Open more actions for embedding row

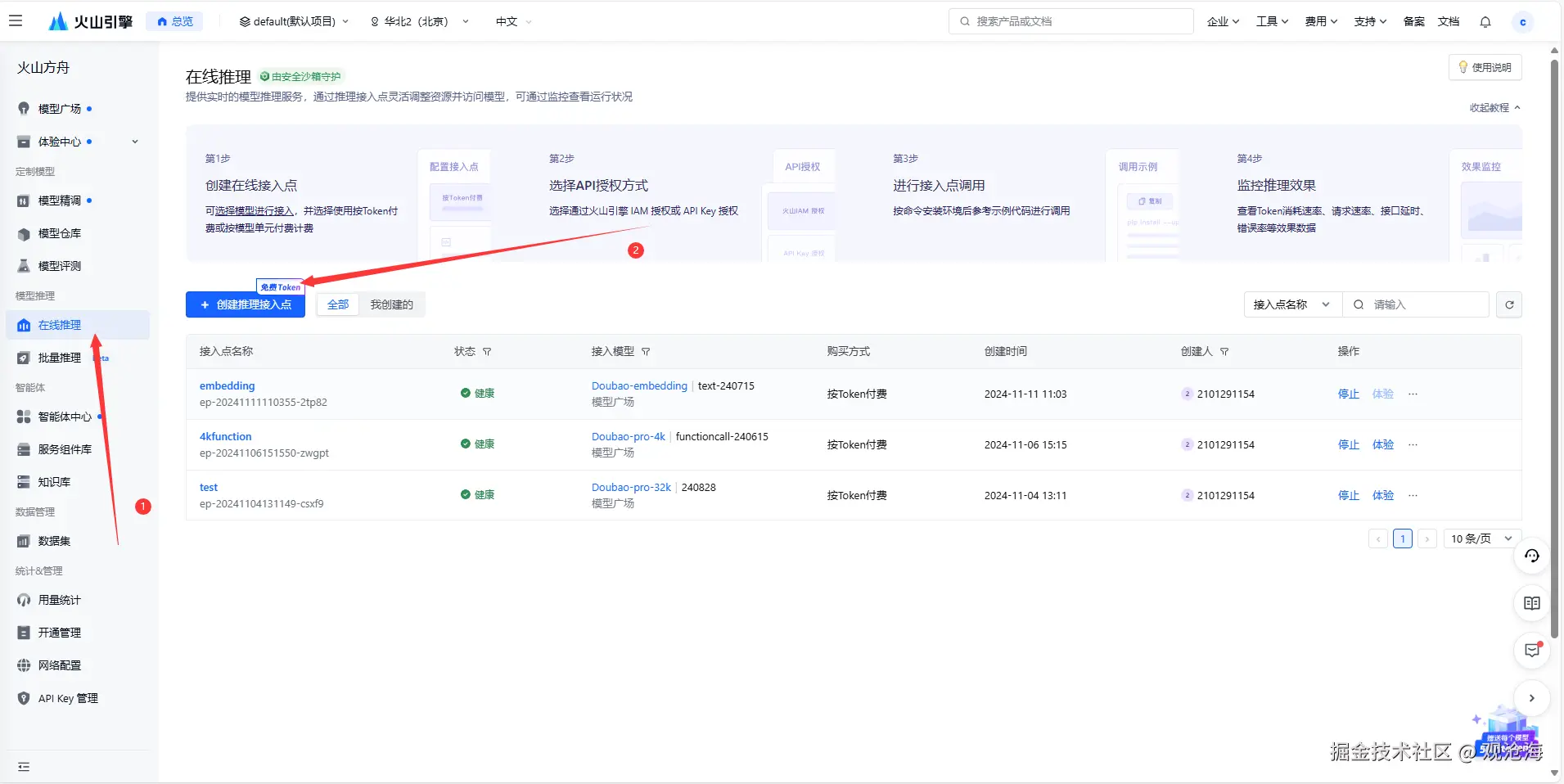pyautogui.click(x=1413, y=394)
